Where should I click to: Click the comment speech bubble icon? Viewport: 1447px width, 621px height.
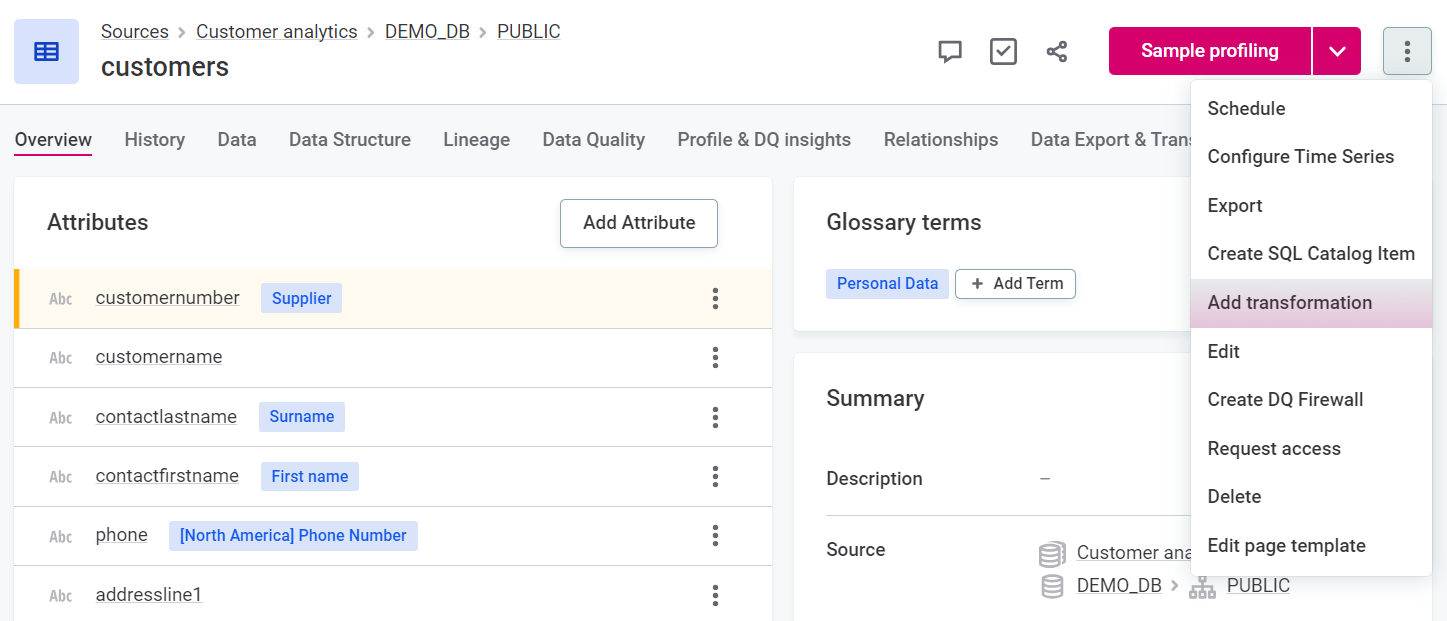[949, 52]
